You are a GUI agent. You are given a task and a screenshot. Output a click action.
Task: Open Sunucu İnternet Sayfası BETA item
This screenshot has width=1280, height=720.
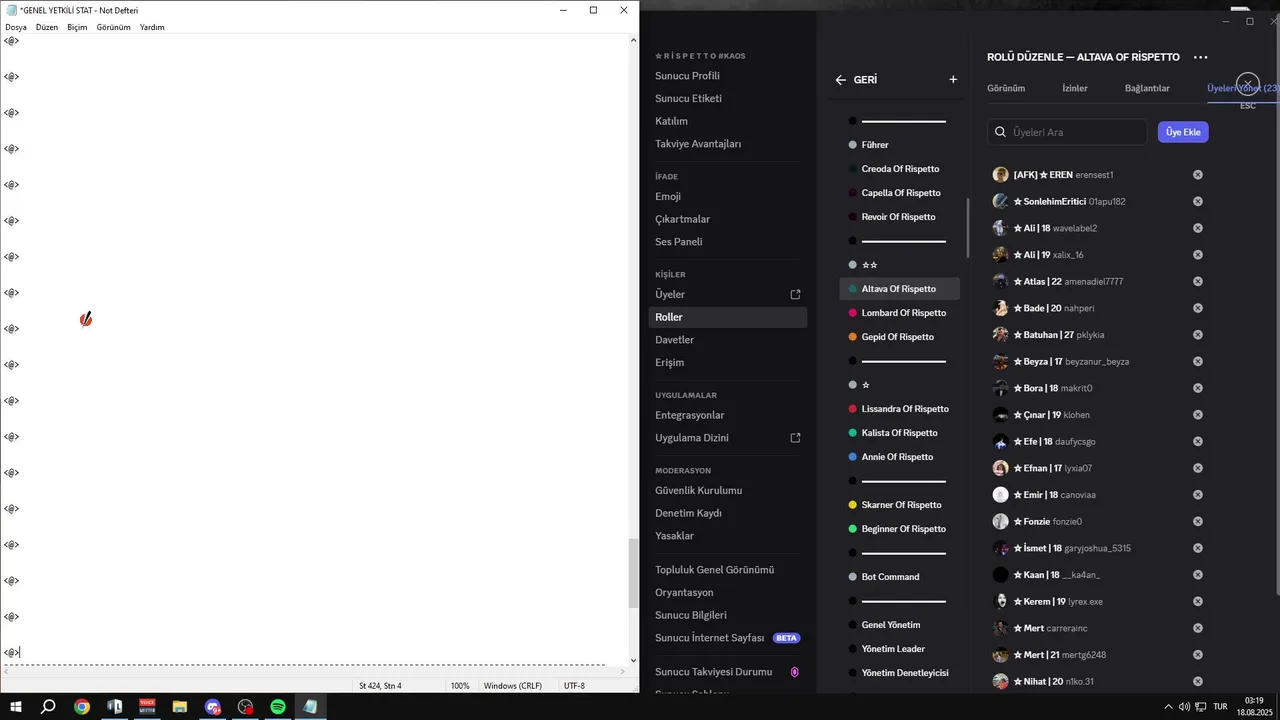click(x=728, y=638)
